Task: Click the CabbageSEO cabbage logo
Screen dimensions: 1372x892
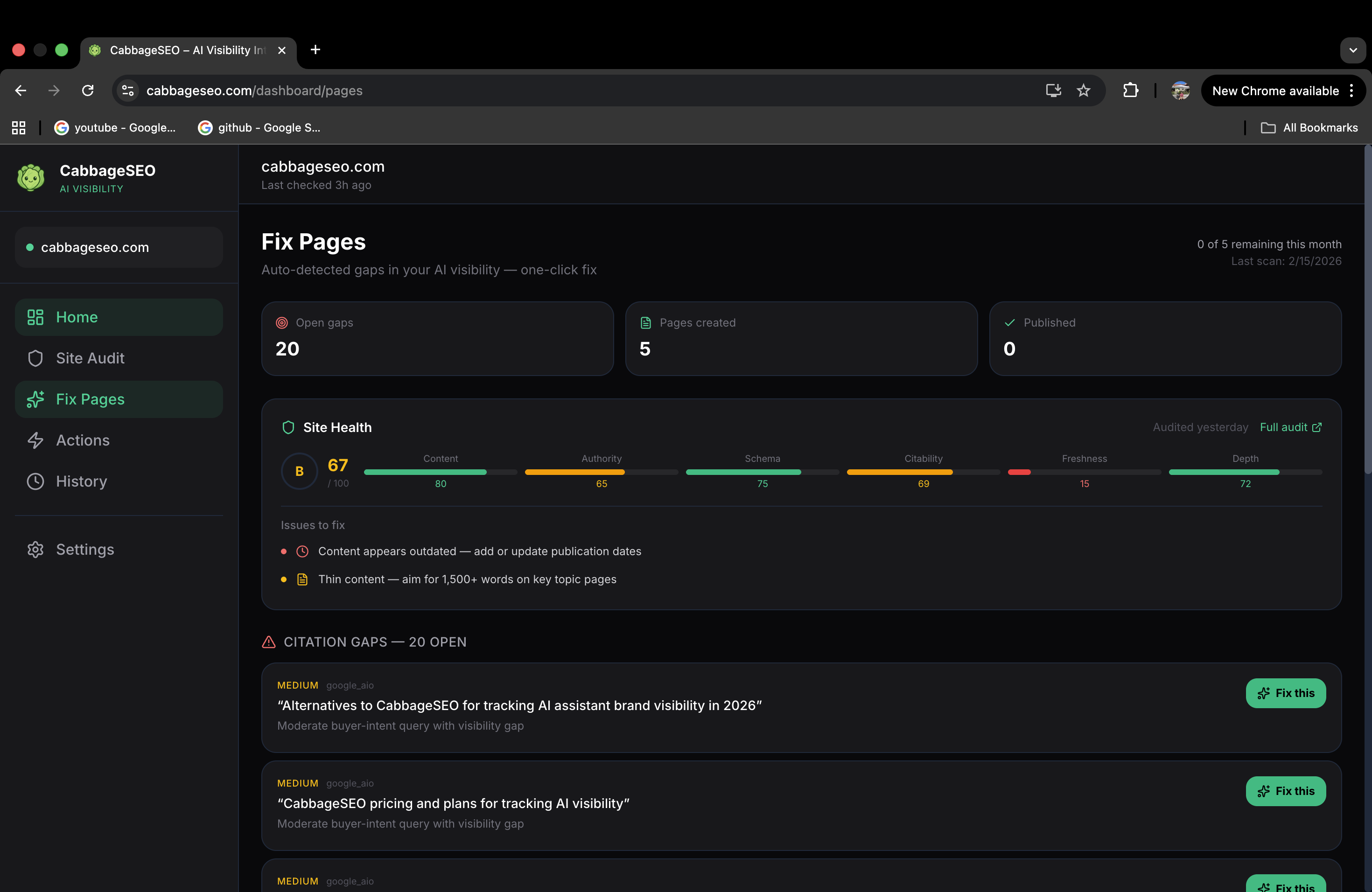Action: pos(30,177)
